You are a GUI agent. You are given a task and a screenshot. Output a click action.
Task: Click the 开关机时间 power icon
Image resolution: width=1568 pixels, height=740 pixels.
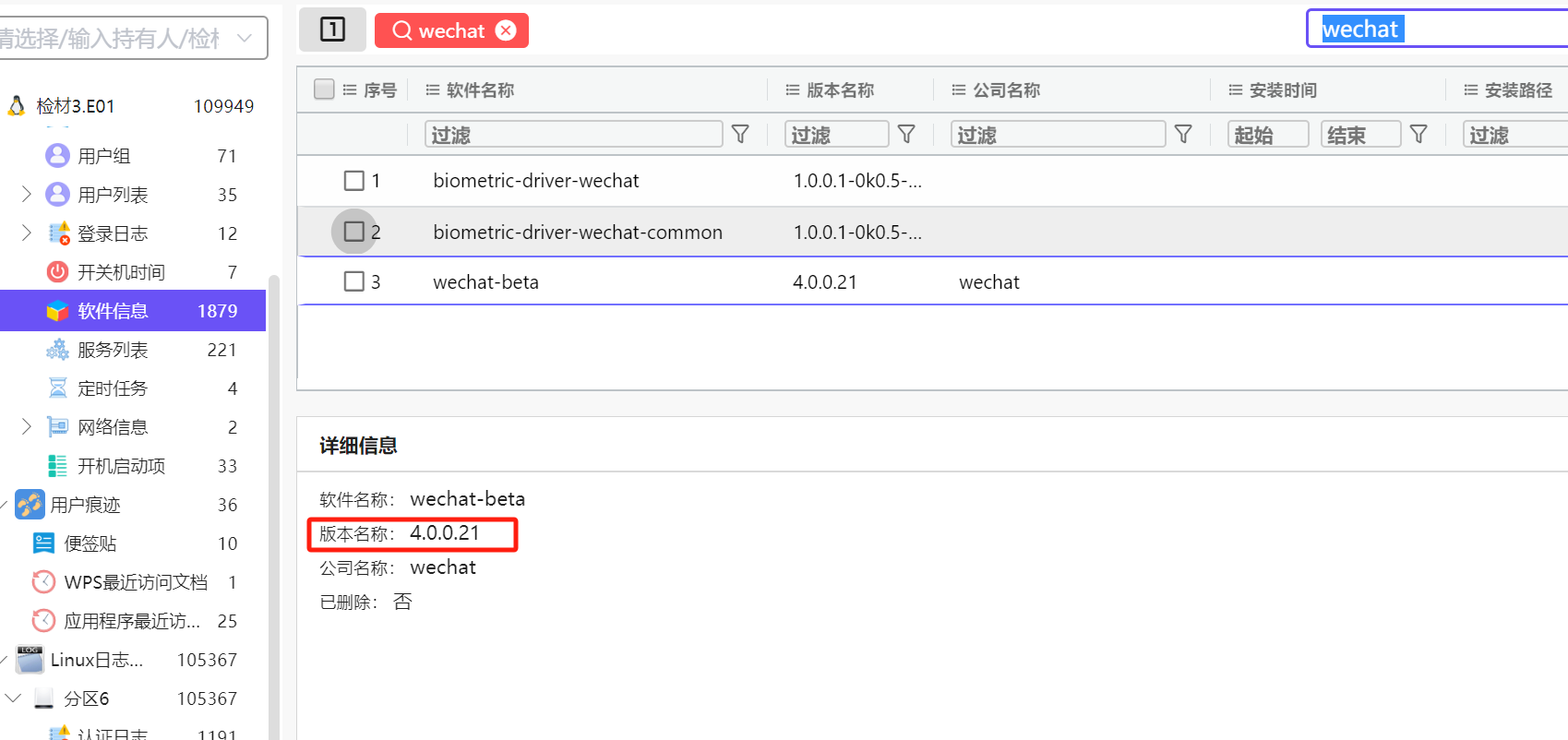[x=57, y=271]
